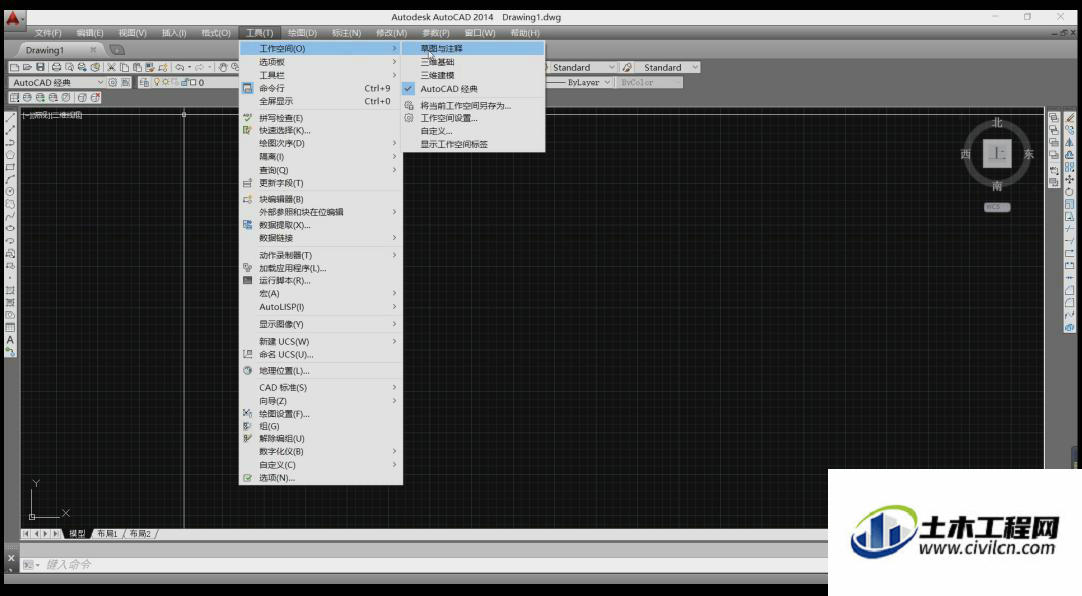
Task: Open the Layer Properties Manager icon
Action: point(144,82)
